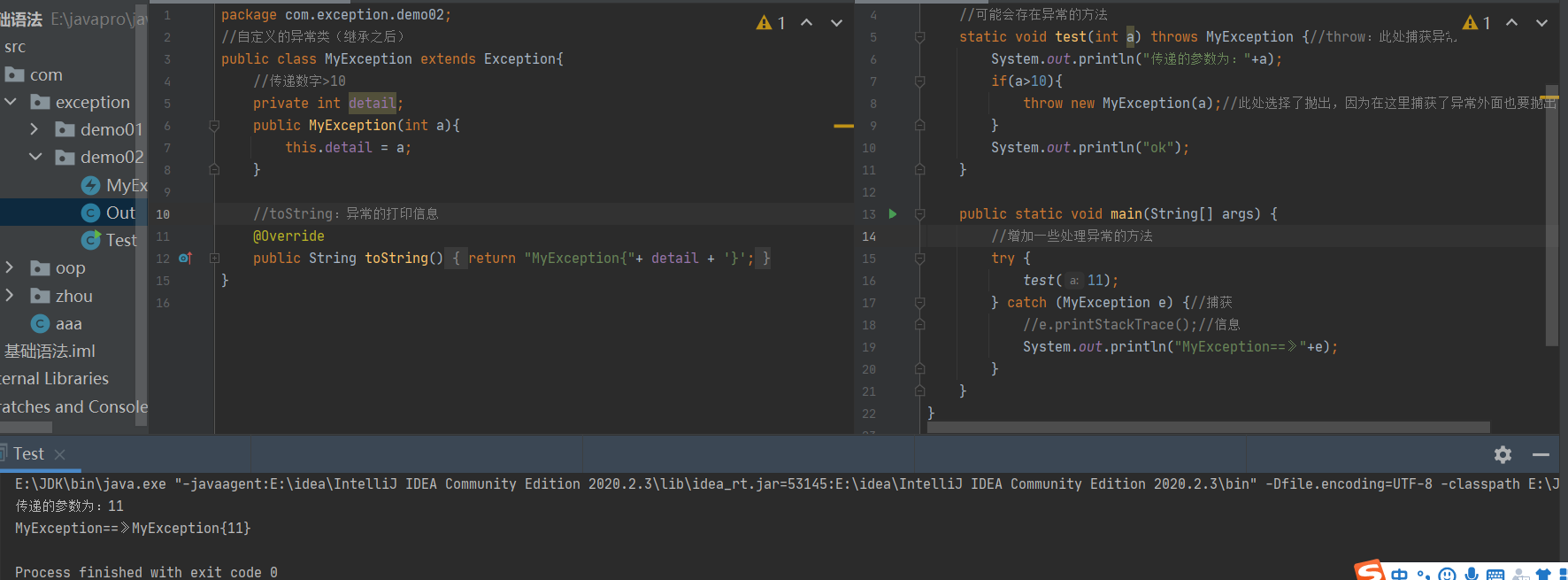Click the @Override annotation
The height and width of the screenshot is (580, 1568).
point(288,236)
